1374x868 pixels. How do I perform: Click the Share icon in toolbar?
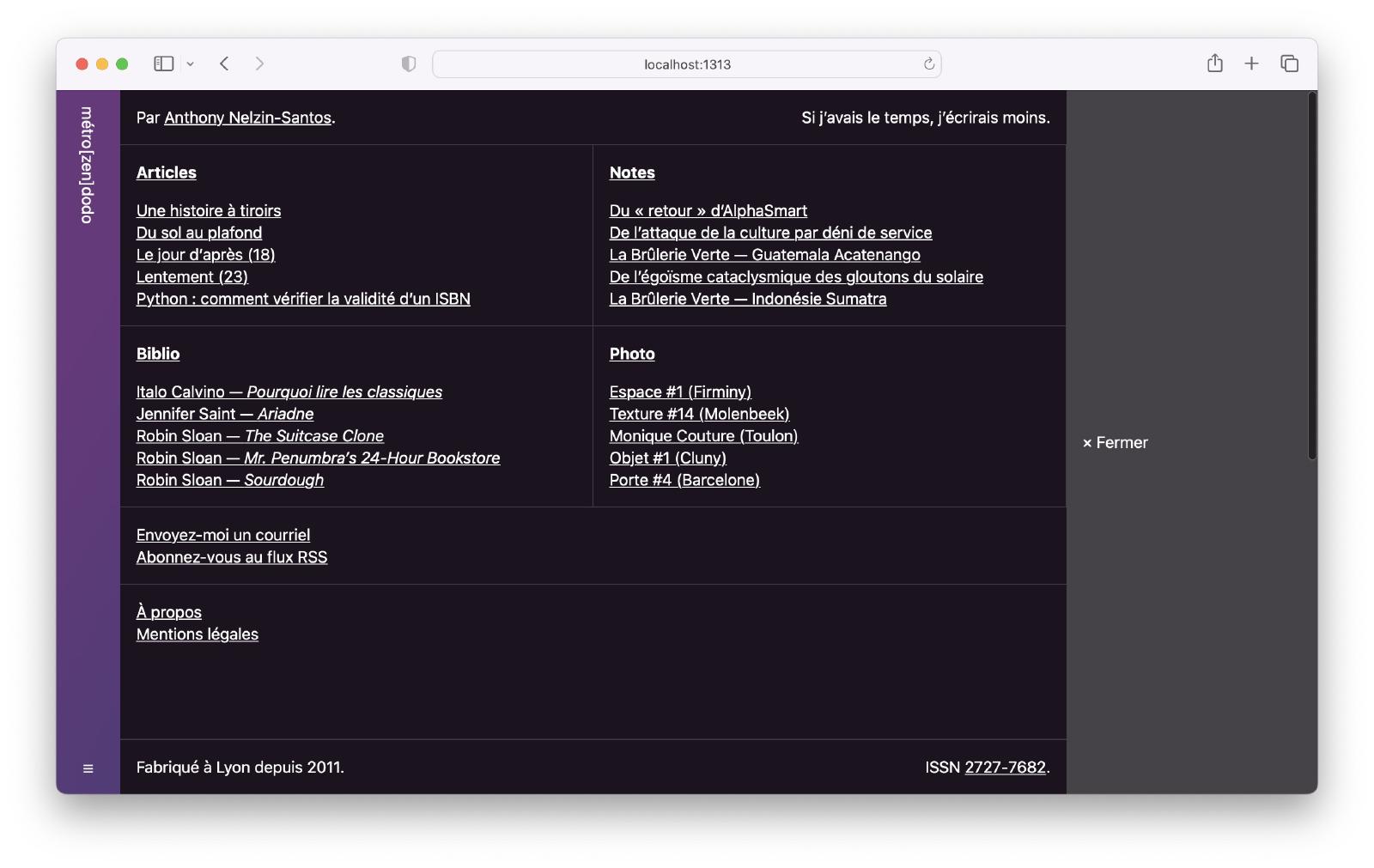[1214, 64]
